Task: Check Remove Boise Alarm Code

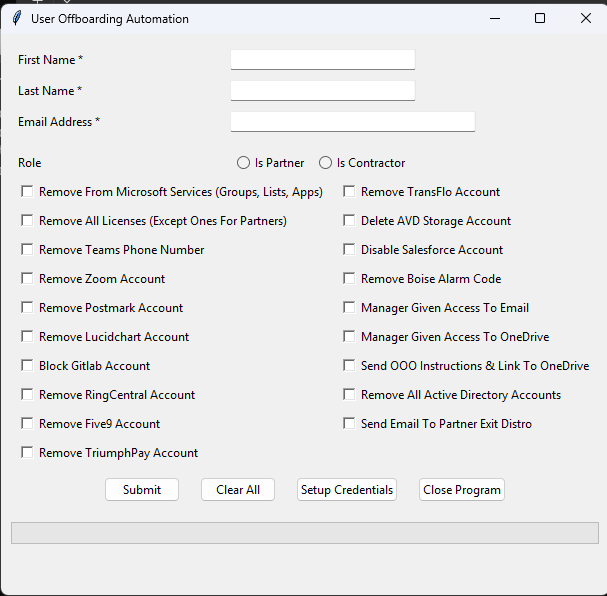Action: 349,278
